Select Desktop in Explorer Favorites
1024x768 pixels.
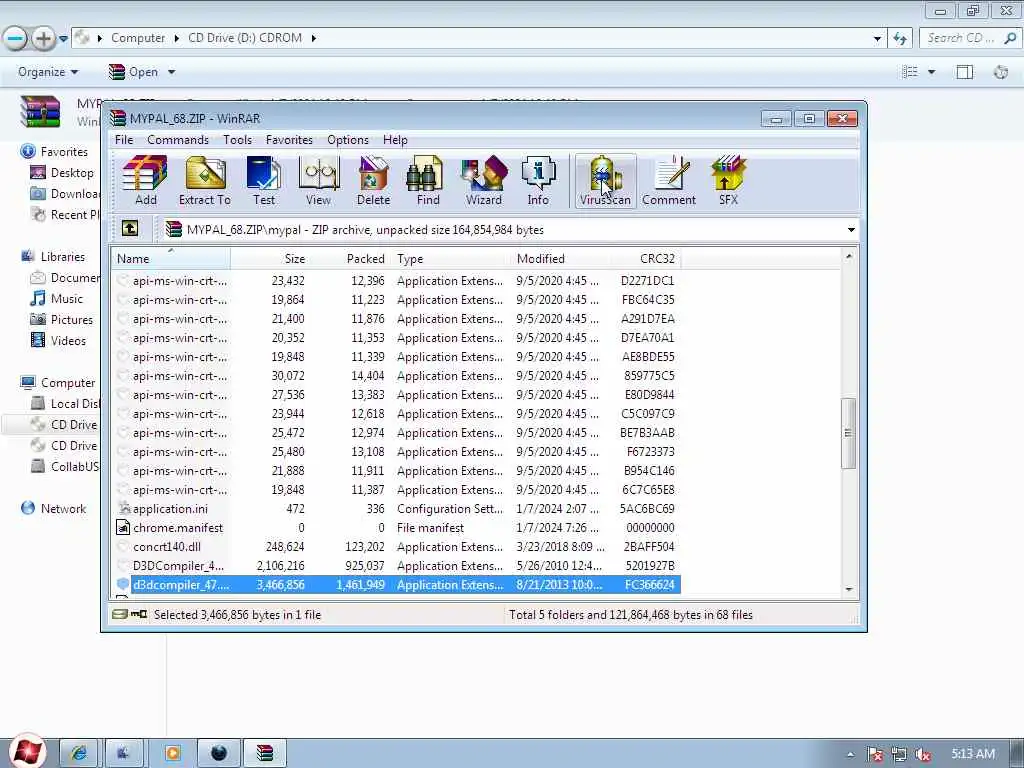click(x=62, y=173)
